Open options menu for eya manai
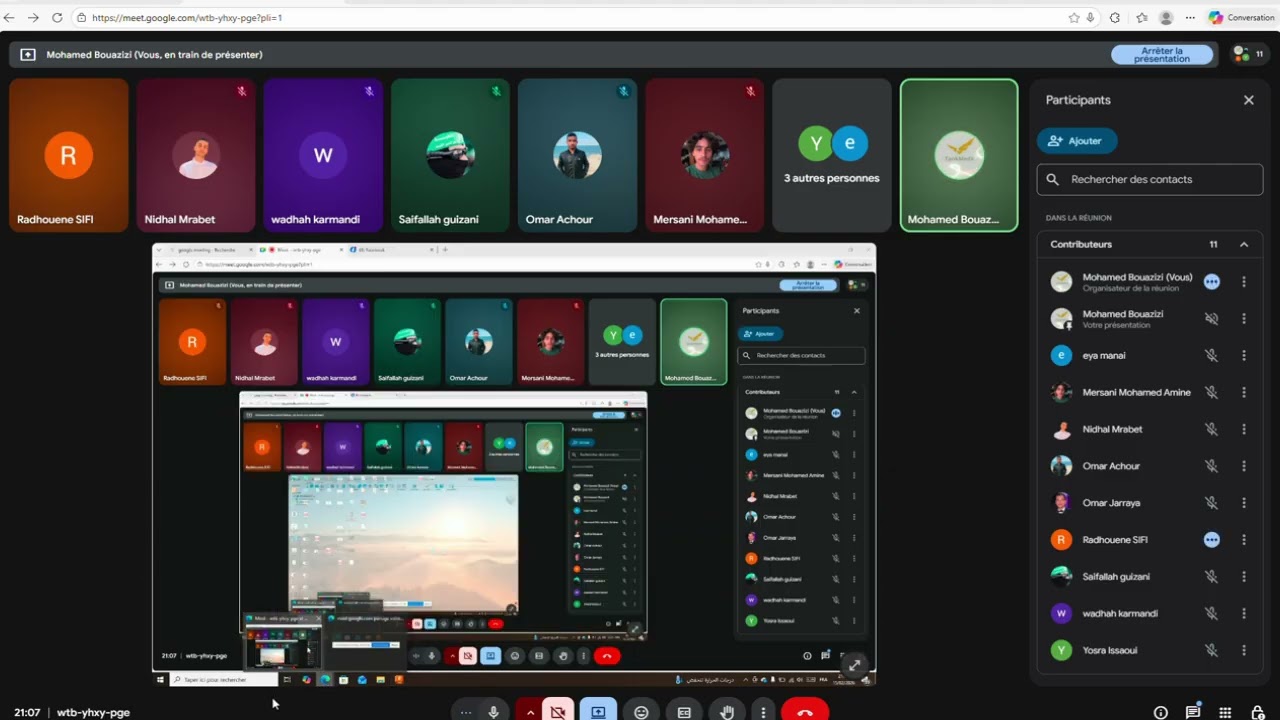1280x720 pixels. (x=1244, y=355)
